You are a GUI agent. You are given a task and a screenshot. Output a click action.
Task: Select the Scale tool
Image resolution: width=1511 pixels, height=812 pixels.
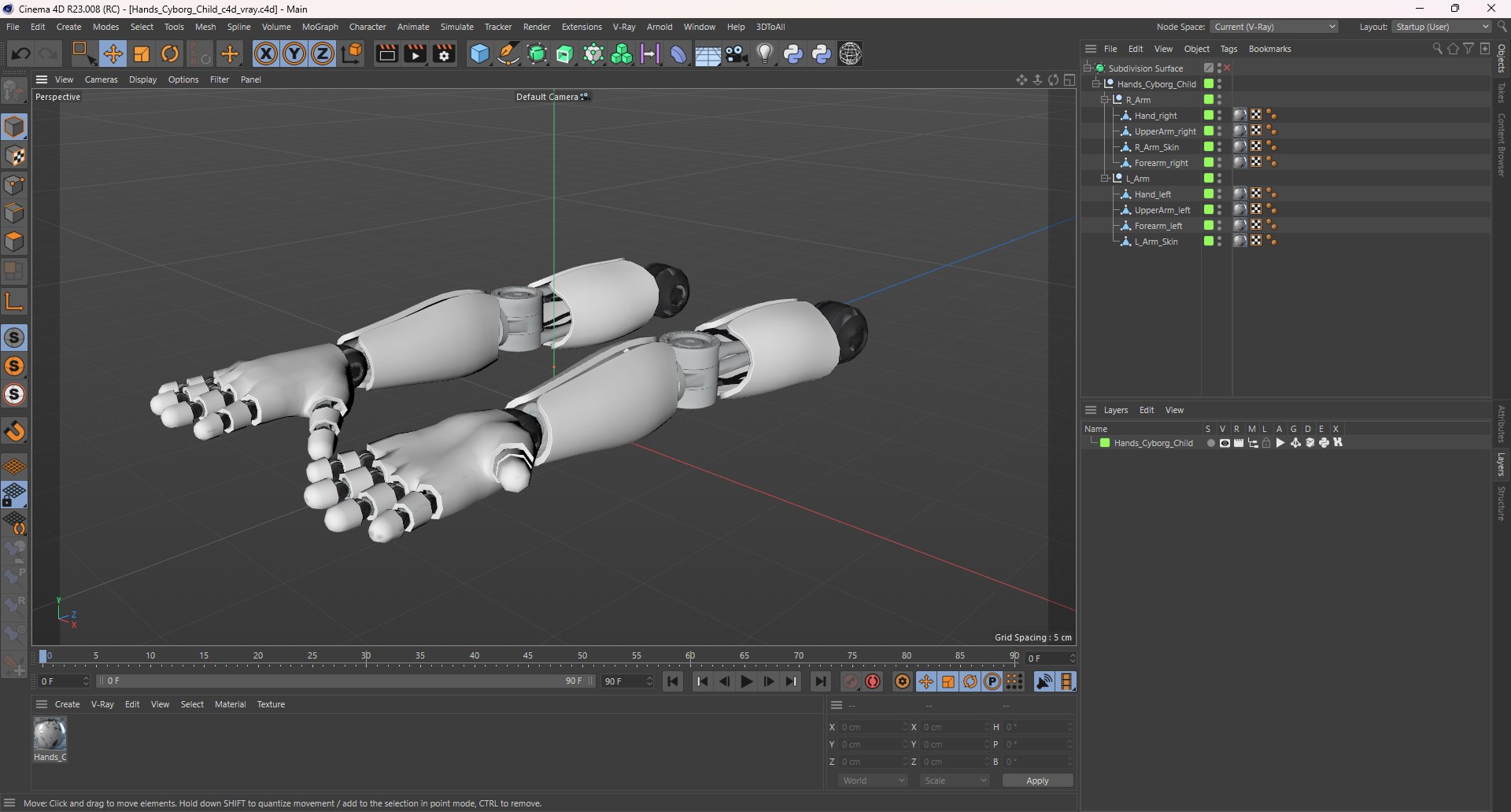[142, 54]
